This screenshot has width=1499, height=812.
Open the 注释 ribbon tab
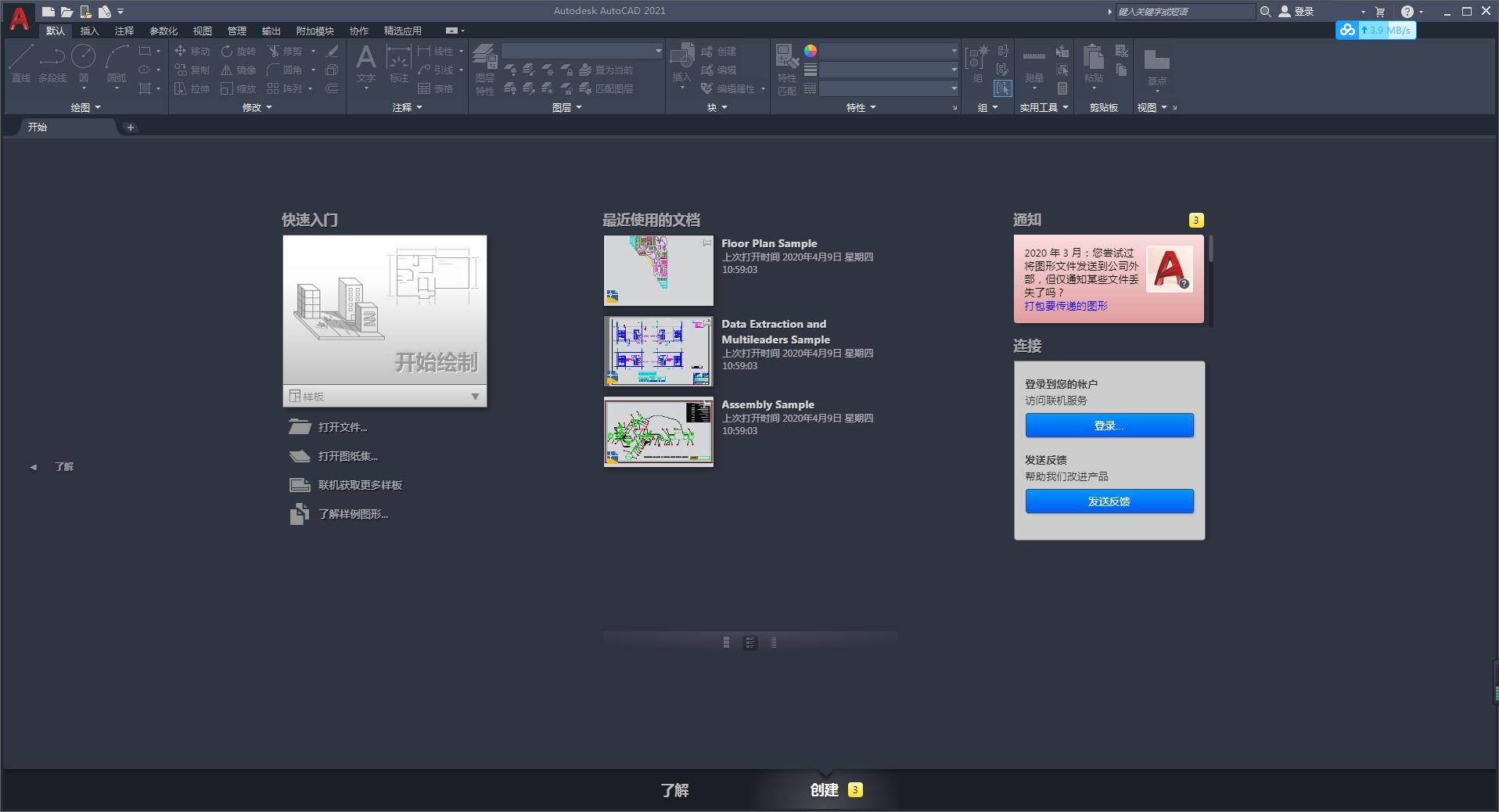pyautogui.click(x=123, y=31)
